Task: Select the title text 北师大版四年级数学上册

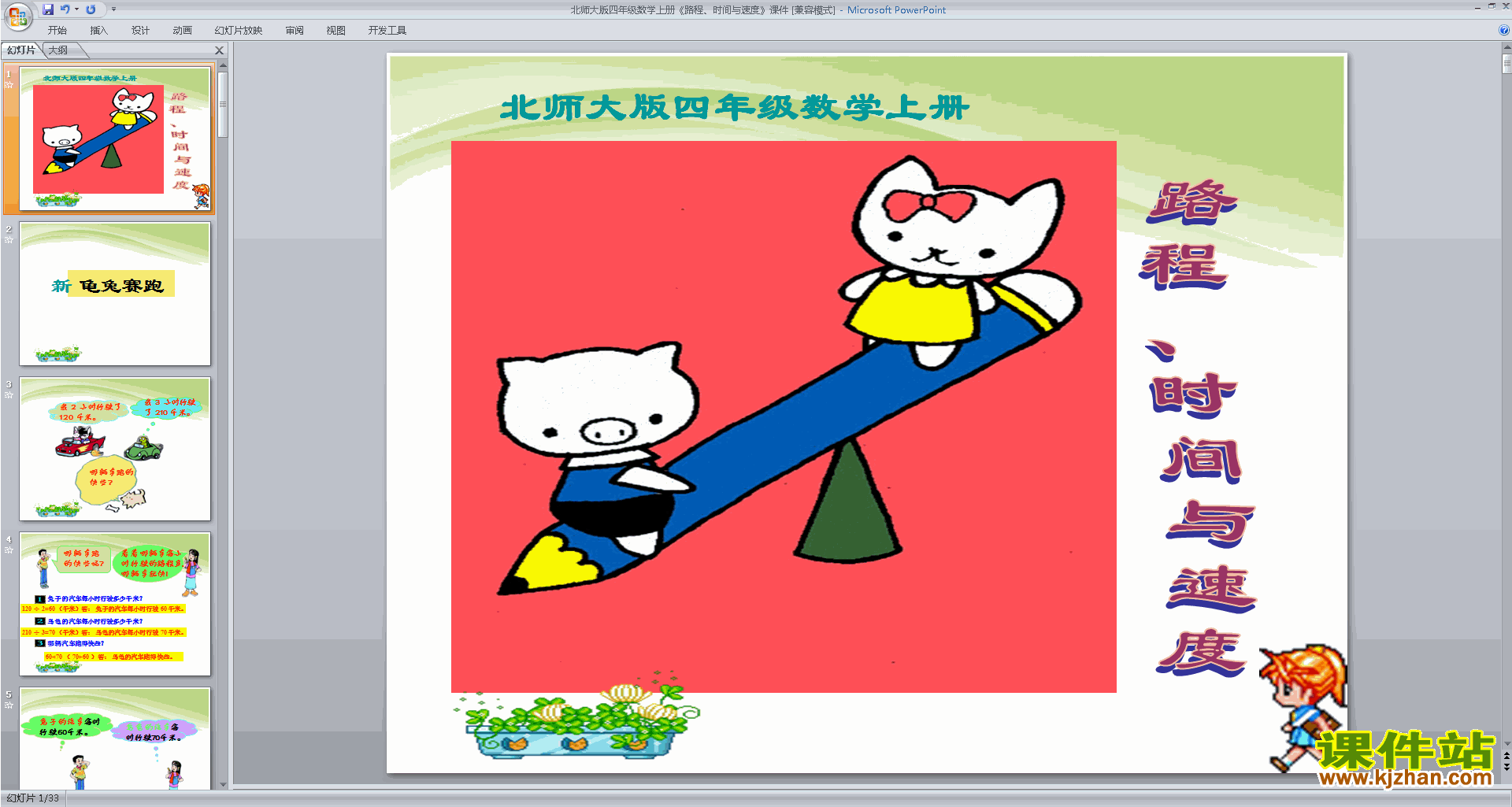Action: (x=734, y=108)
